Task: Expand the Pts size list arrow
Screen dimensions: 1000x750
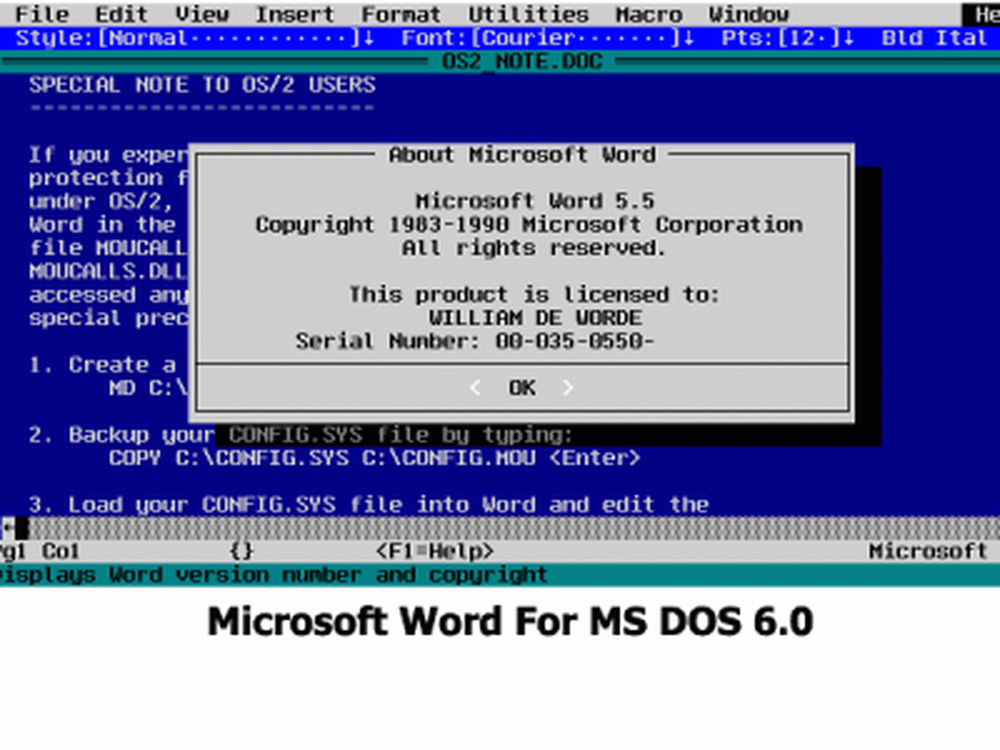Action: [848, 38]
